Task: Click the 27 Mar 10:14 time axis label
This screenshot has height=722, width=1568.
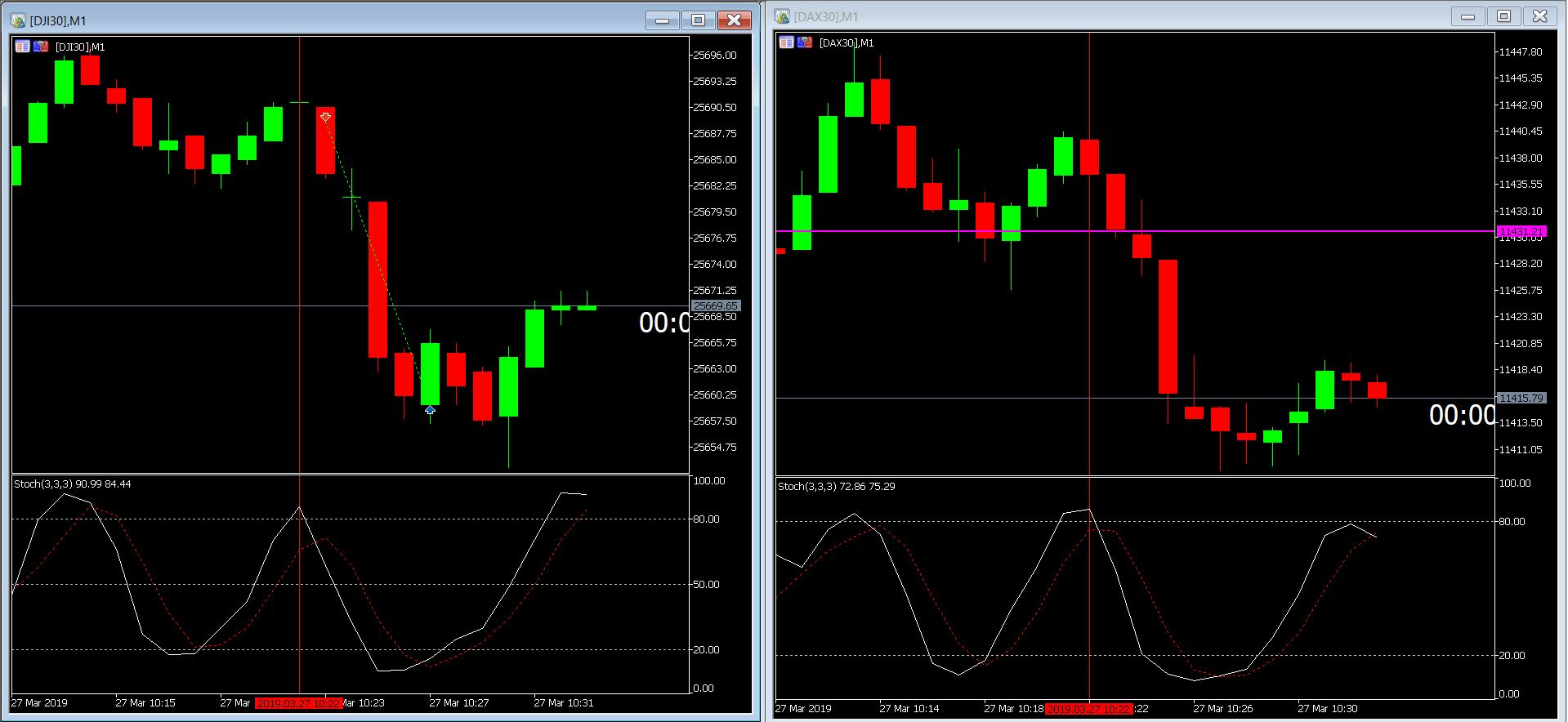Action: click(x=909, y=709)
